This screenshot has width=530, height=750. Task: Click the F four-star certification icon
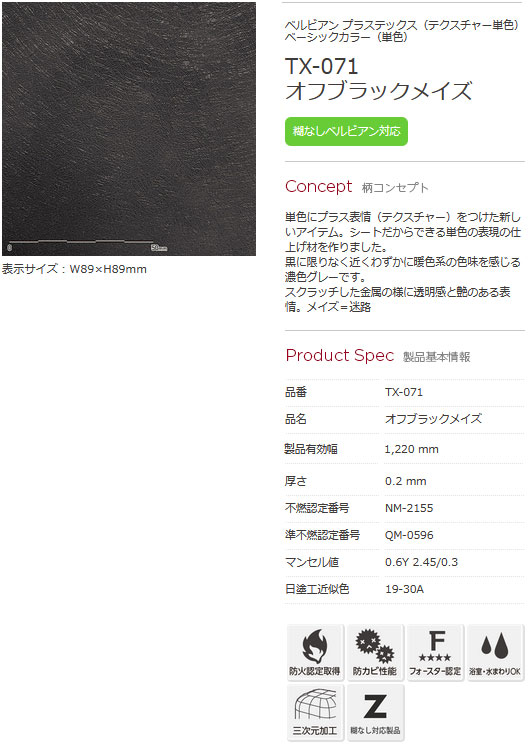[x=435, y=653]
